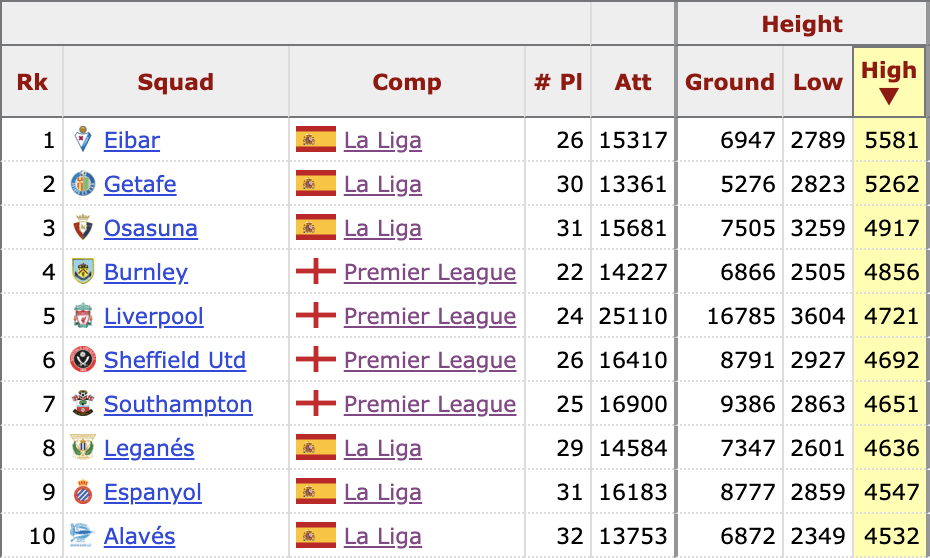930x558 pixels.
Task: Sort by the Ground column header
Action: click(729, 82)
